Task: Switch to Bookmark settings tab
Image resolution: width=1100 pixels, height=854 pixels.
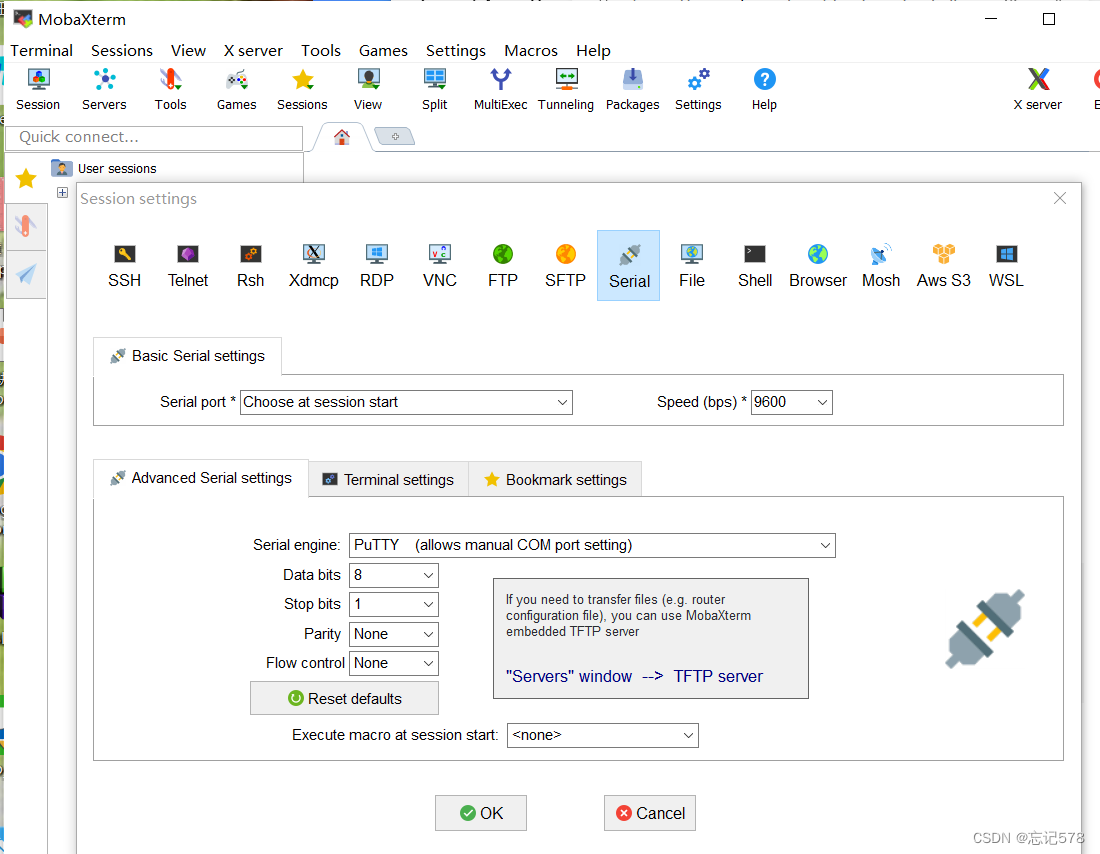Action: 555,479
